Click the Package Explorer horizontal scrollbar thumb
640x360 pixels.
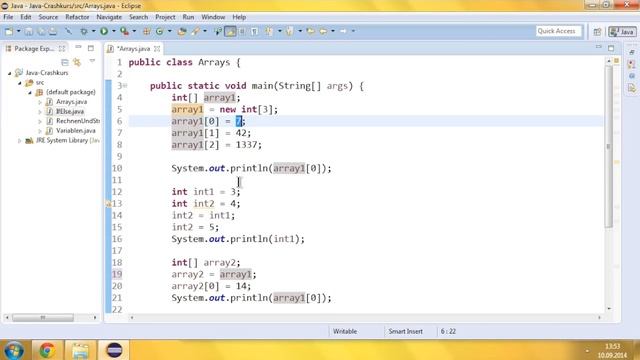click(43, 318)
